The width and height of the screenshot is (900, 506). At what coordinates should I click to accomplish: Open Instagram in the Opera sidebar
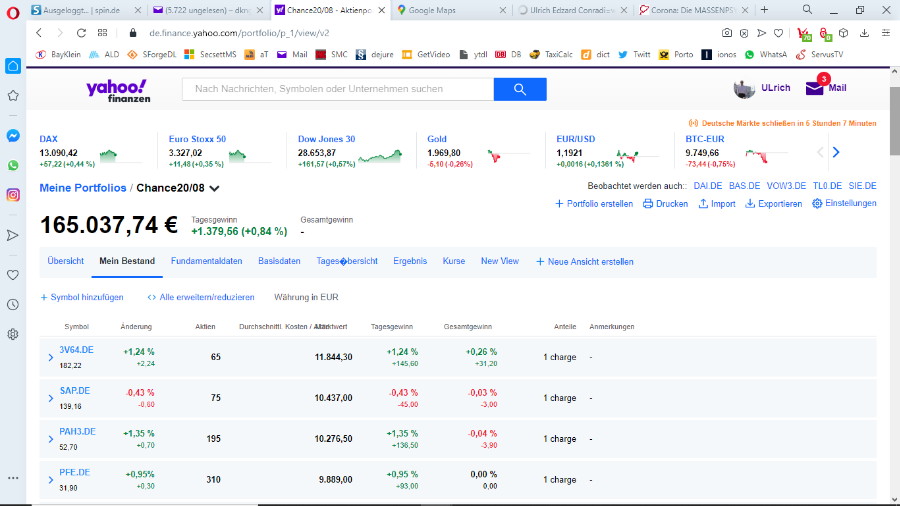click(x=13, y=195)
